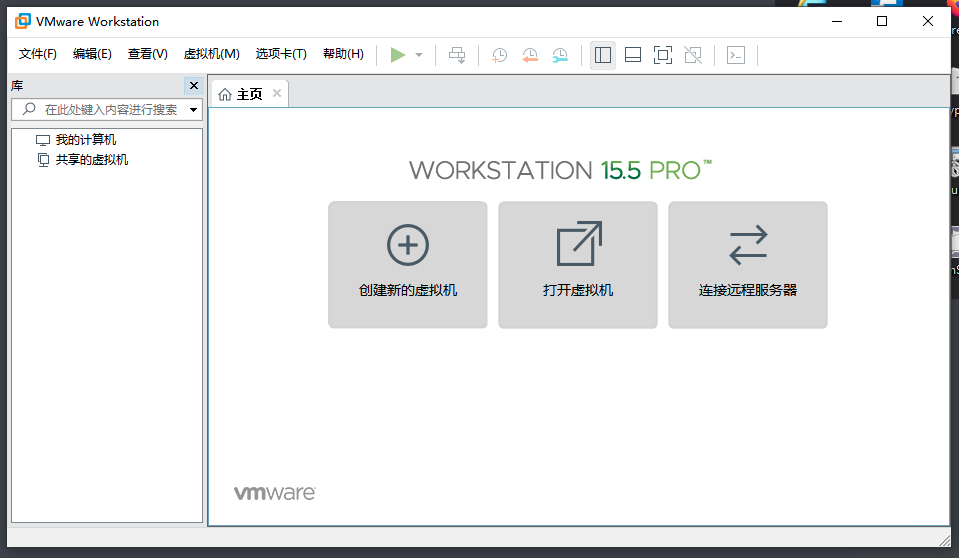Toggle the thumbnail bar view icon
Image resolution: width=959 pixels, height=558 pixels.
tap(633, 55)
